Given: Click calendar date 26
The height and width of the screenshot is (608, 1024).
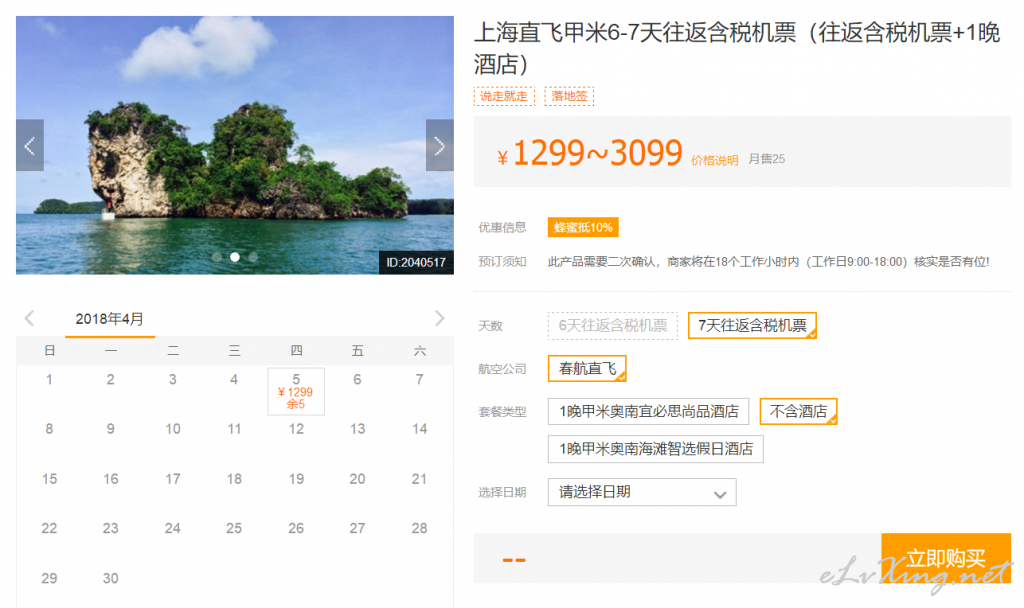Looking at the screenshot, I should click(296, 528).
